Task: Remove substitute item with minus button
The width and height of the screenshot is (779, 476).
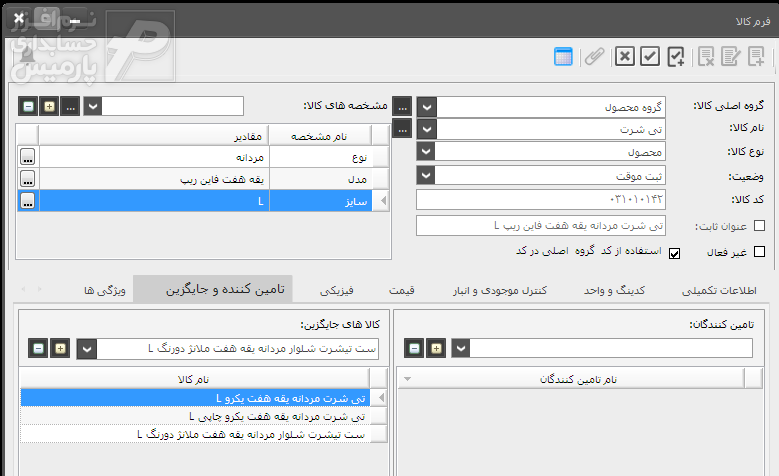Action: (38, 348)
